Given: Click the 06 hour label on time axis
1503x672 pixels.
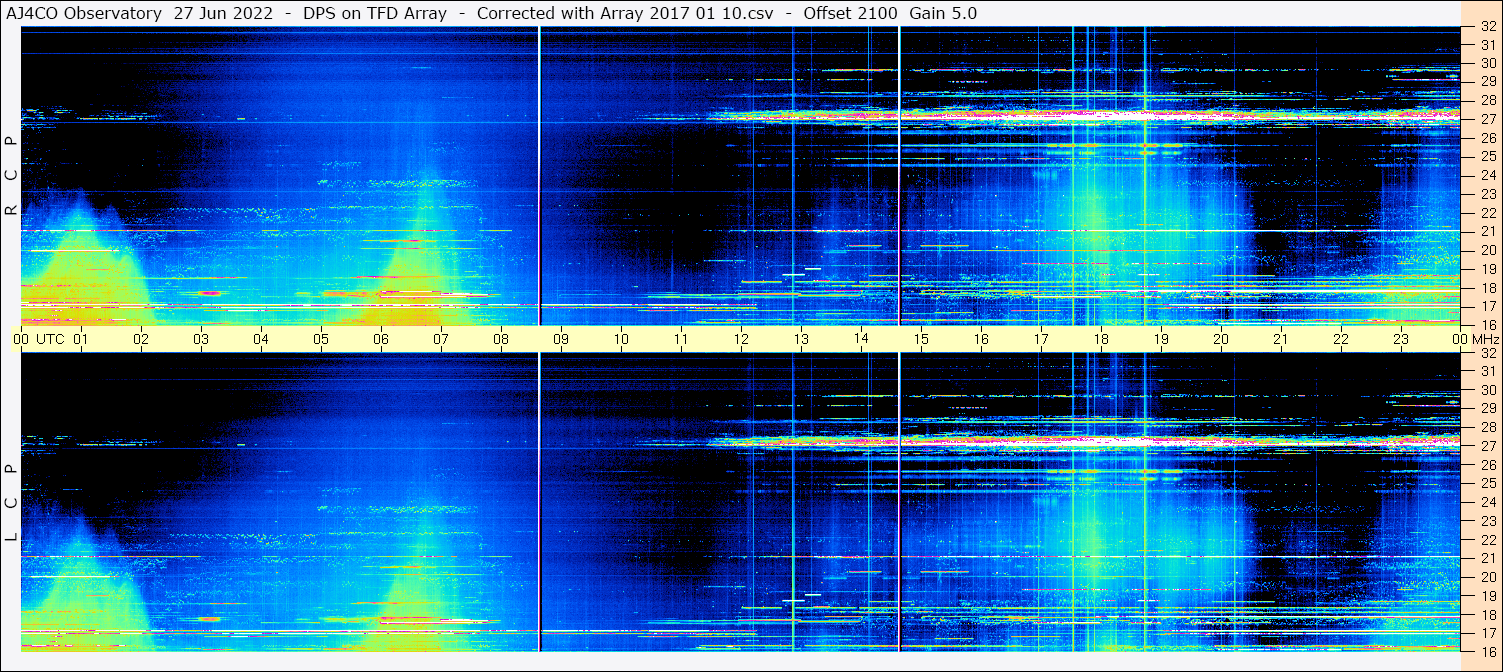Looking at the screenshot, I should click(x=381, y=339).
